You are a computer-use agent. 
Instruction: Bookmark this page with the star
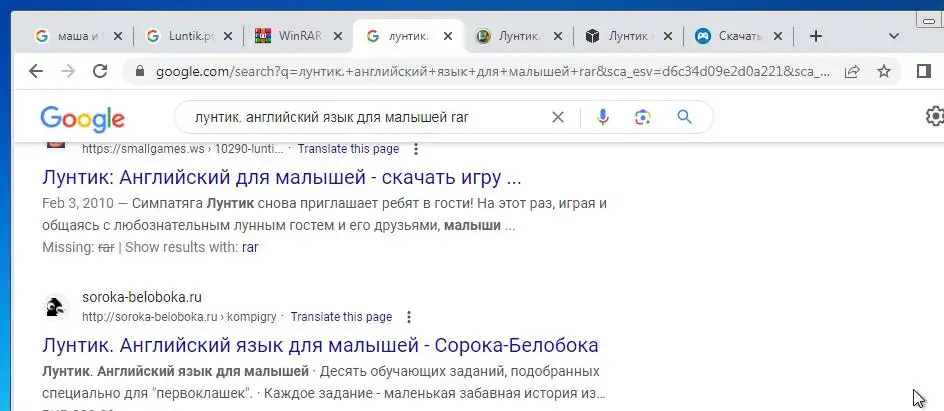884,72
